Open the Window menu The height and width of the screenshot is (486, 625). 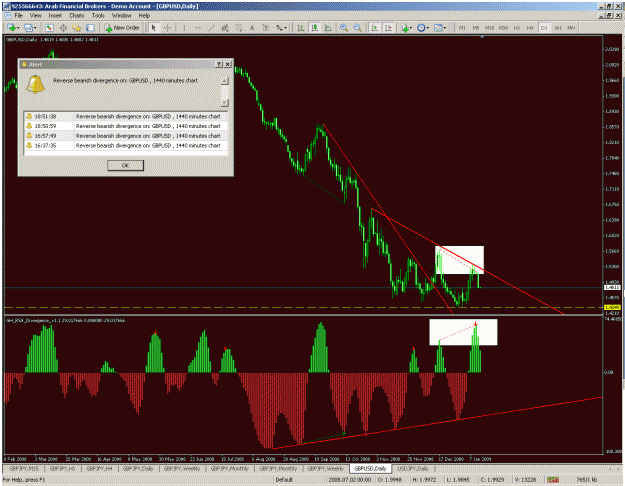(122, 16)
